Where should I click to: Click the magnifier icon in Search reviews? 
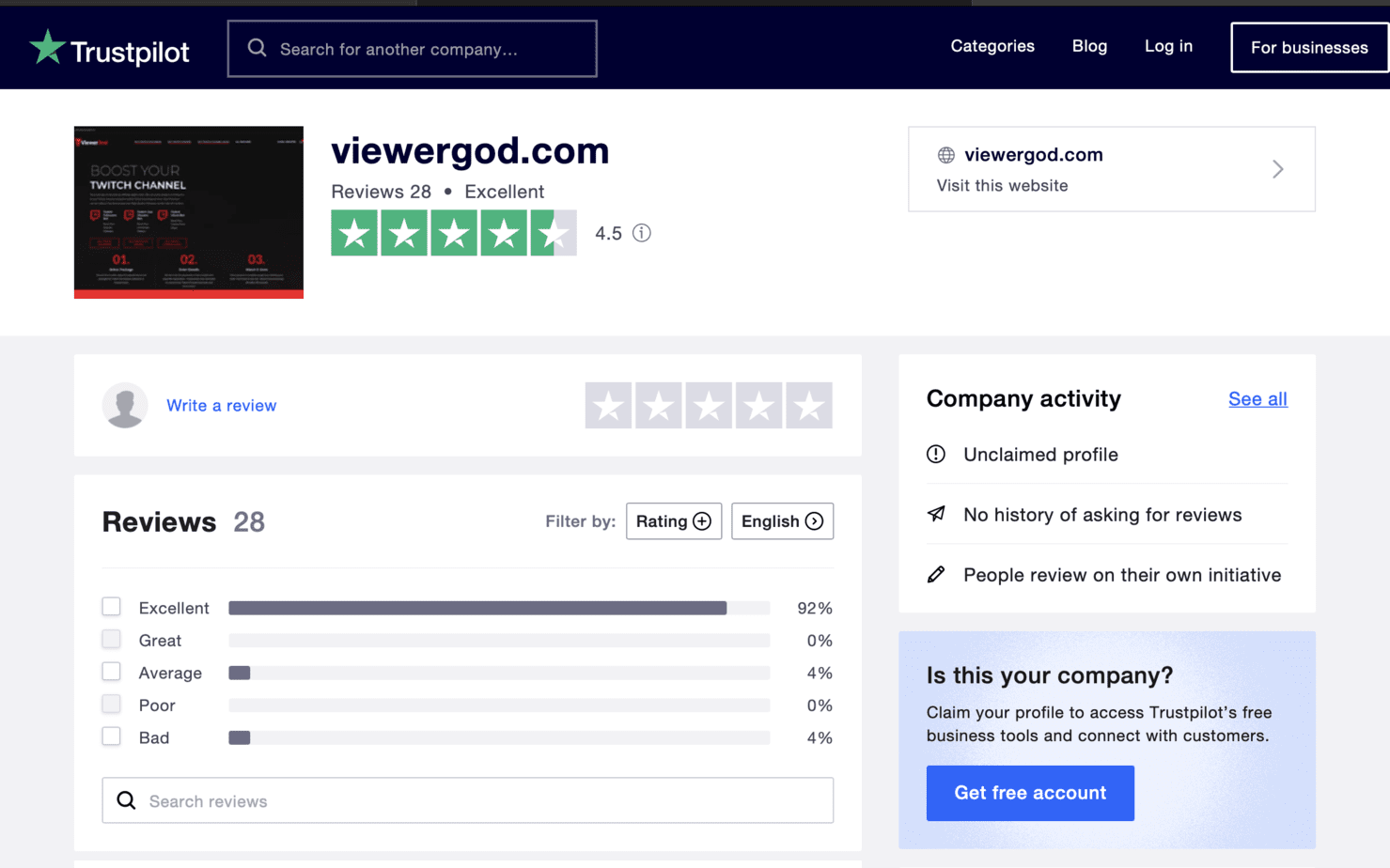(126, 800)
